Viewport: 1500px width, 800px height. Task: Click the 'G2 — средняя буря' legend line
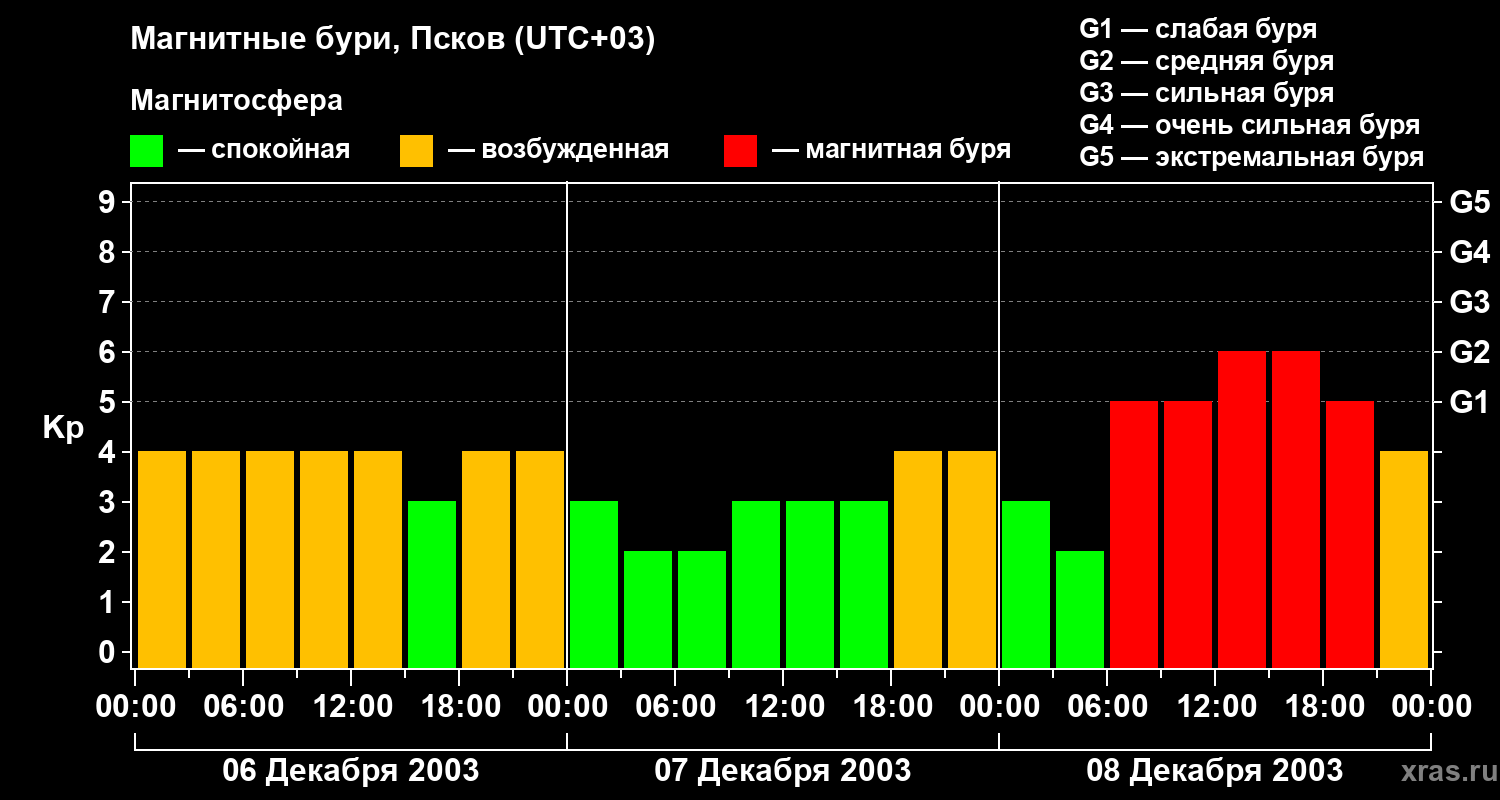pos(1207,61)
